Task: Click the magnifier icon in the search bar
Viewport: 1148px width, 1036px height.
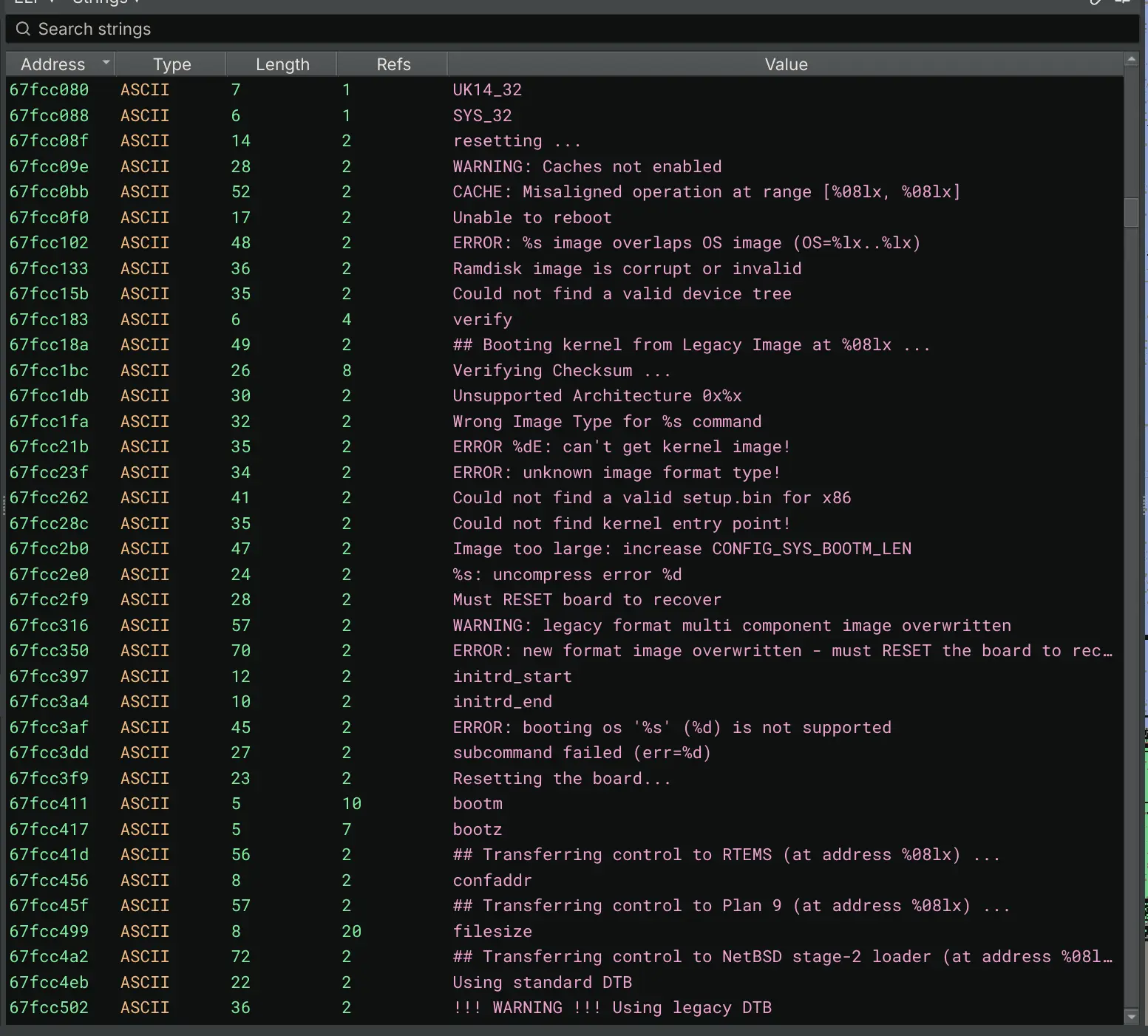Action: 23,29
